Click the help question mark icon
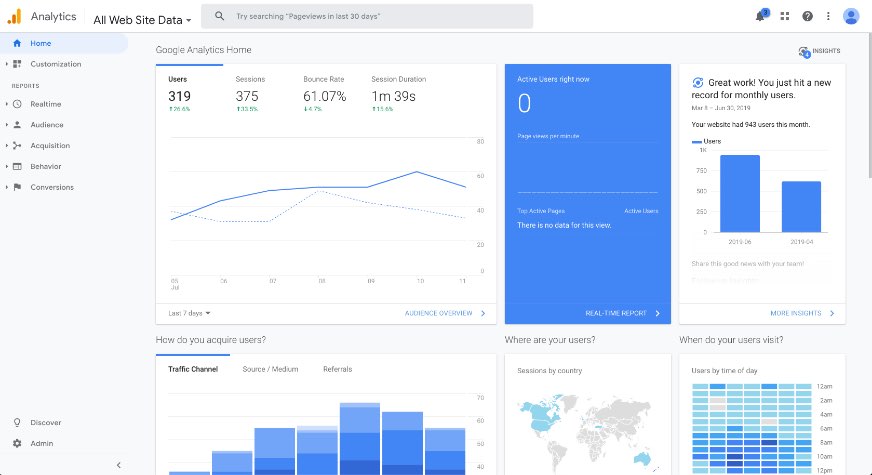 click(807, 16)
